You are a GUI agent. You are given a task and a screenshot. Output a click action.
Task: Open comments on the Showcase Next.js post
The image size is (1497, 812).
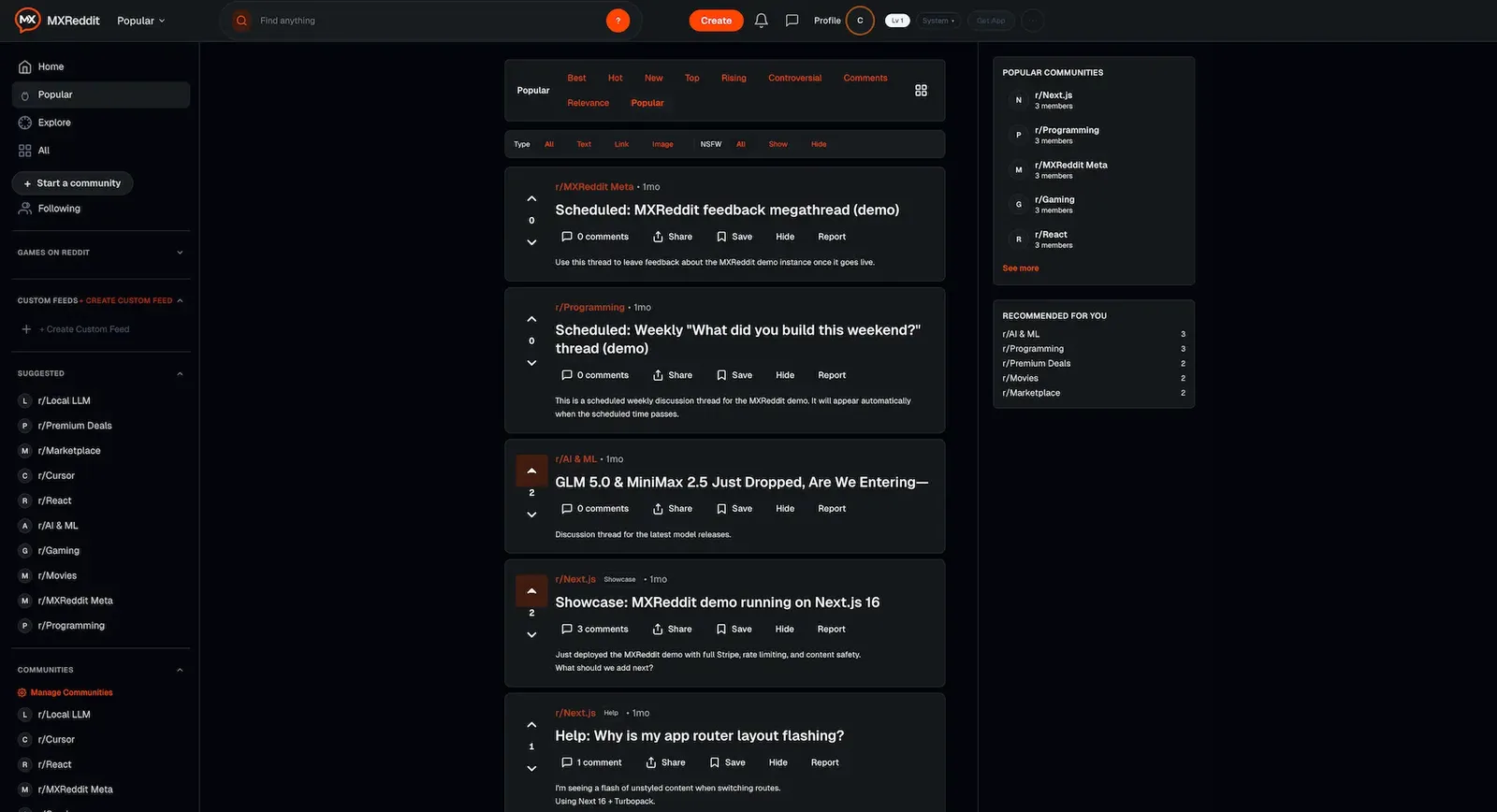(x=595, y=630)
